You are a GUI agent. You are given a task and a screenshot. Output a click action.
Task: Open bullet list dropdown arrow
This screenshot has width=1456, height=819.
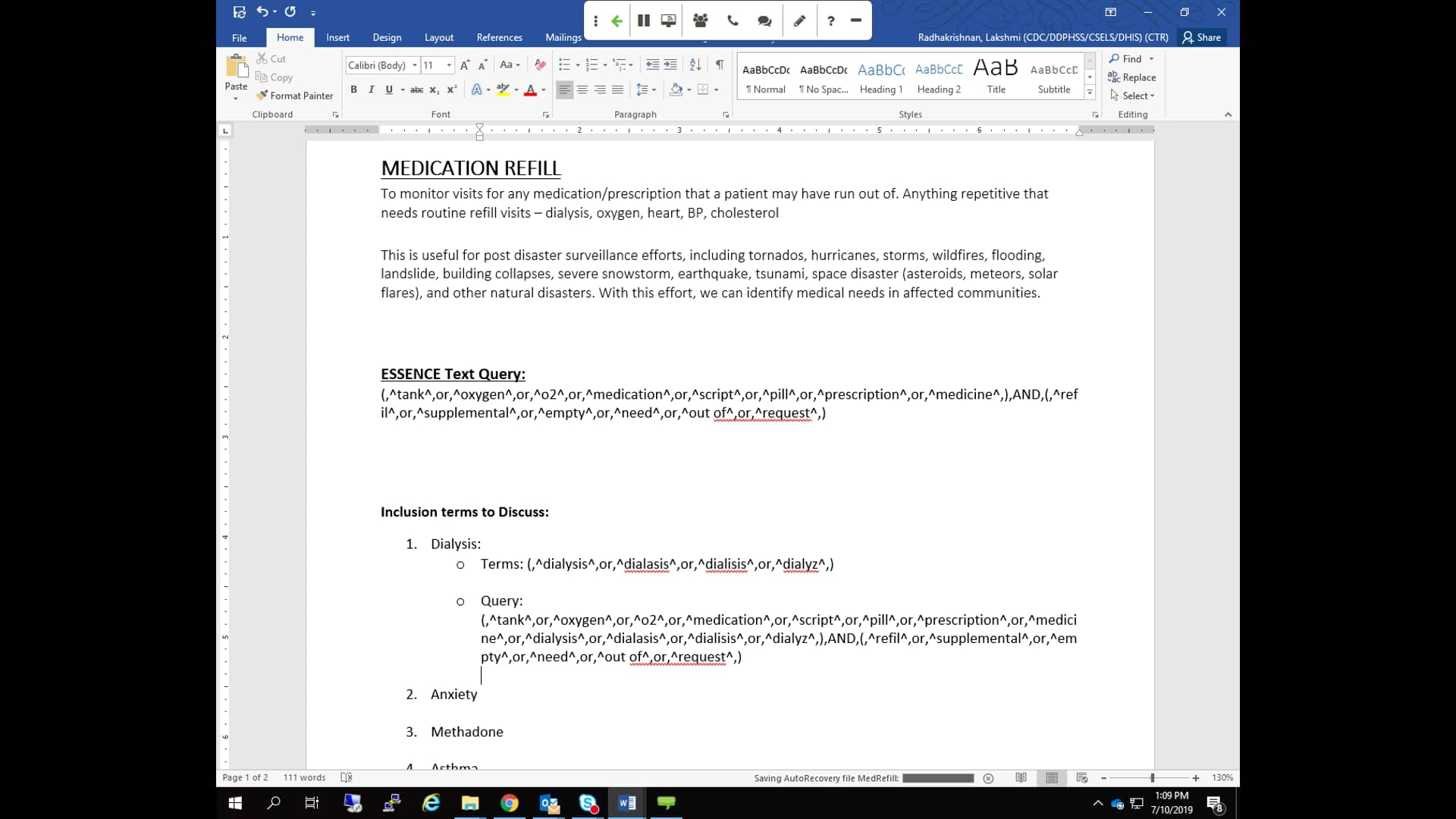(x=578, y=65)
